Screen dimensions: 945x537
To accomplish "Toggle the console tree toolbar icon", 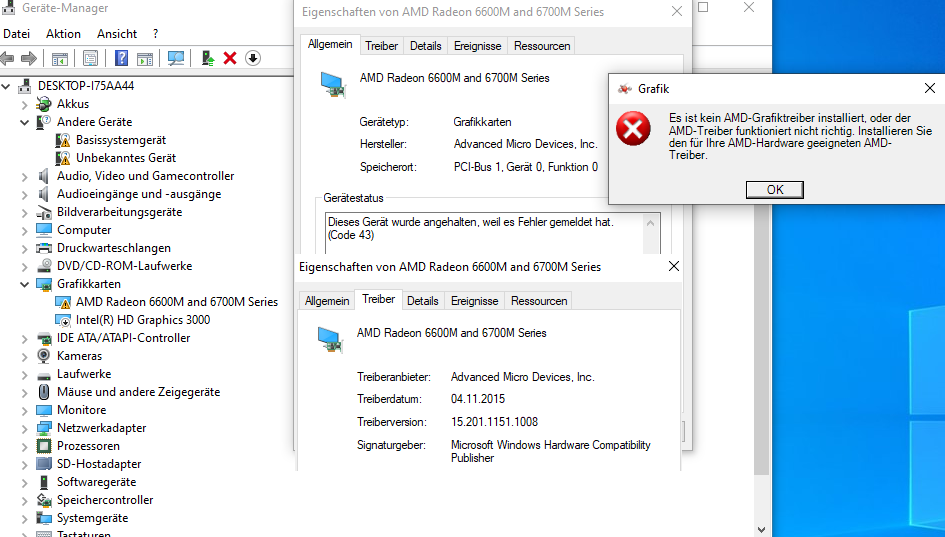I will (x=60, y=58).
